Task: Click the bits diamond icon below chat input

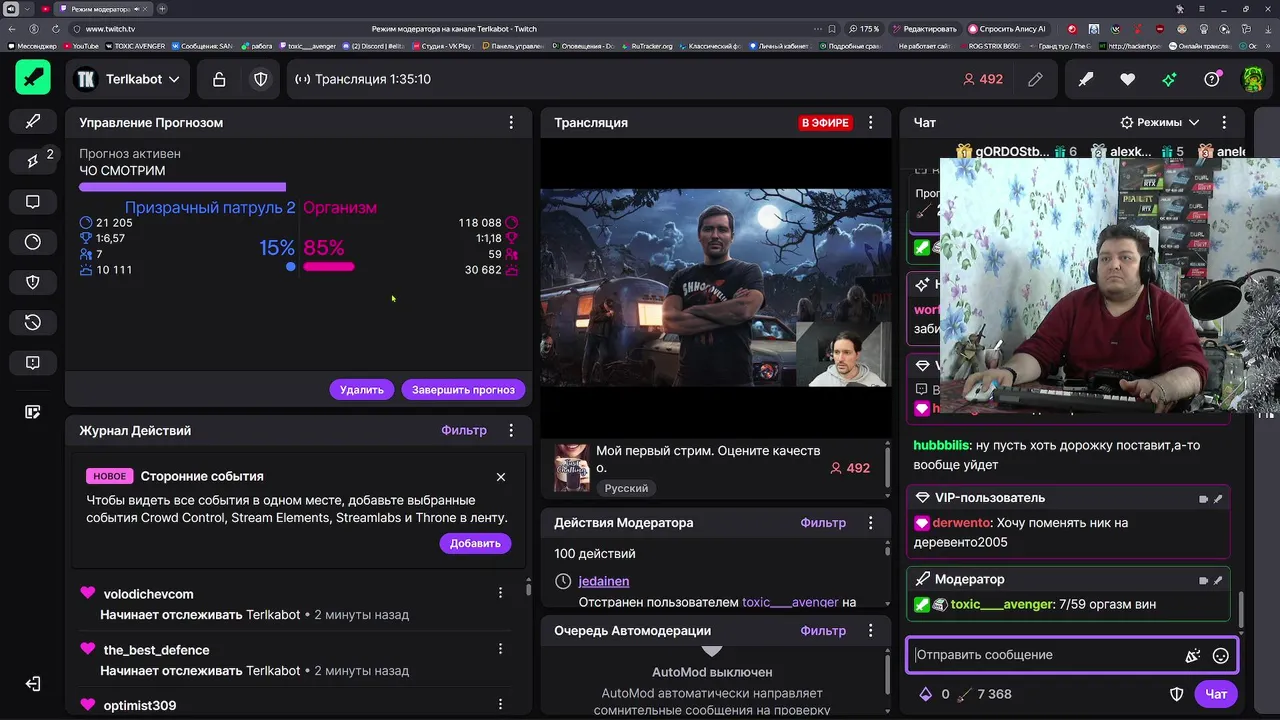Action: (x=926, y=694)
